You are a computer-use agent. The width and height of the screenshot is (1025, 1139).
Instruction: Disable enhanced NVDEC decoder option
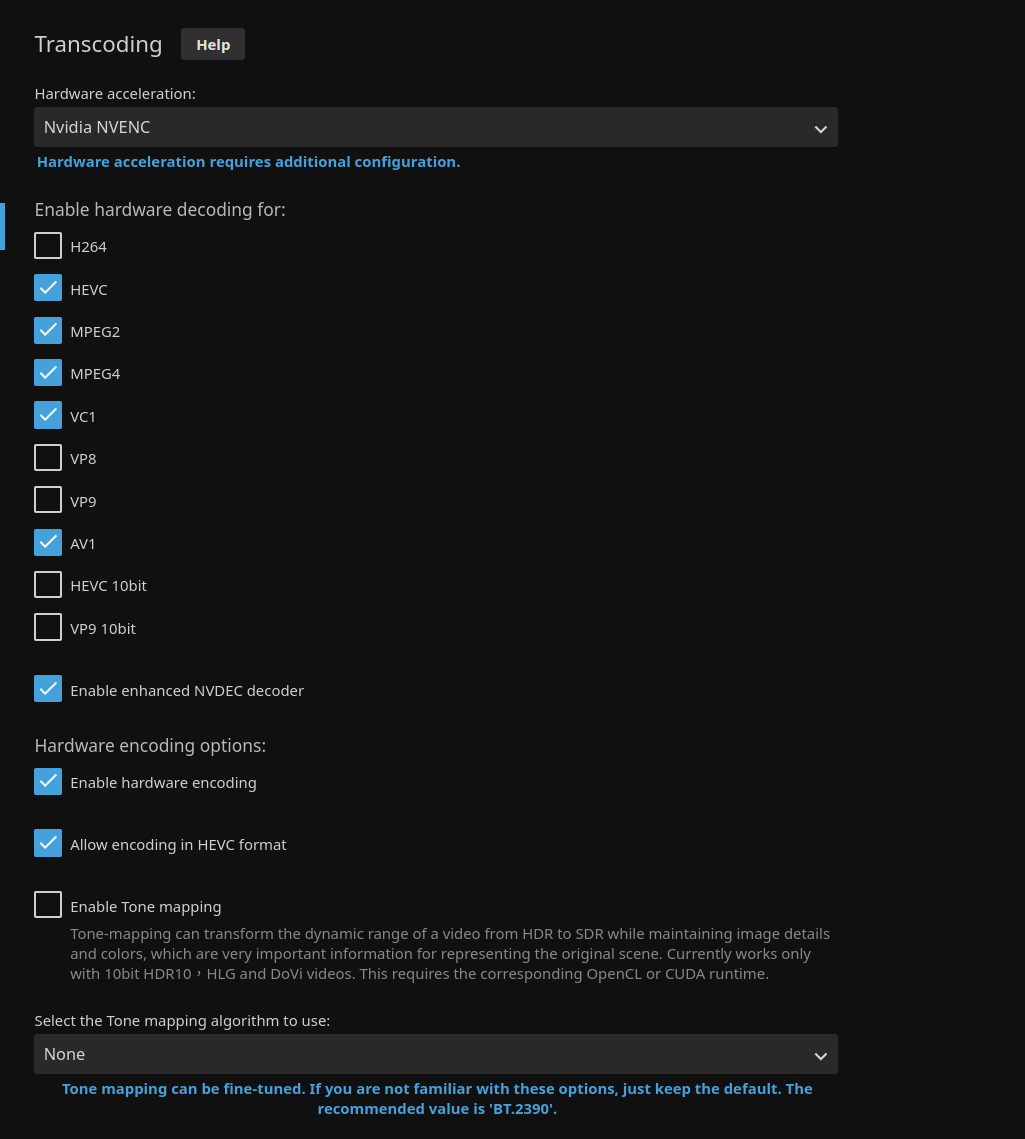click(x=48, y=690)
